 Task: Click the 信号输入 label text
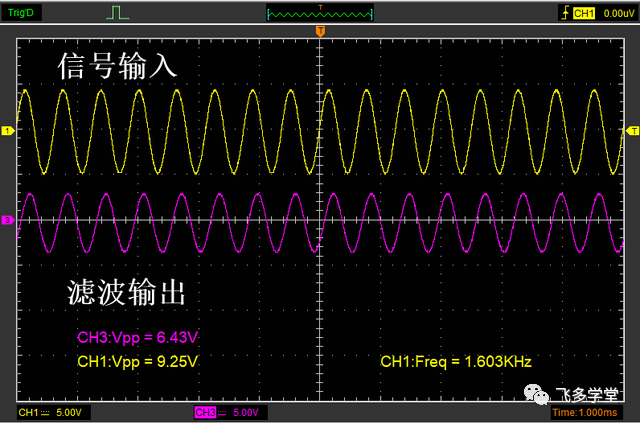point(118,66)
